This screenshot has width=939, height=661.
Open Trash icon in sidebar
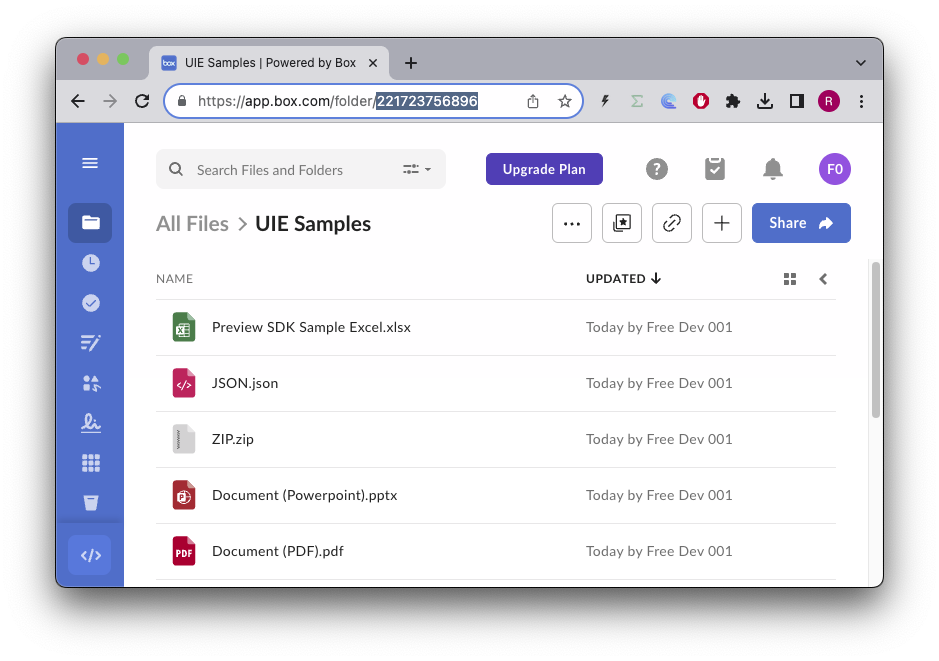(90, 503)
